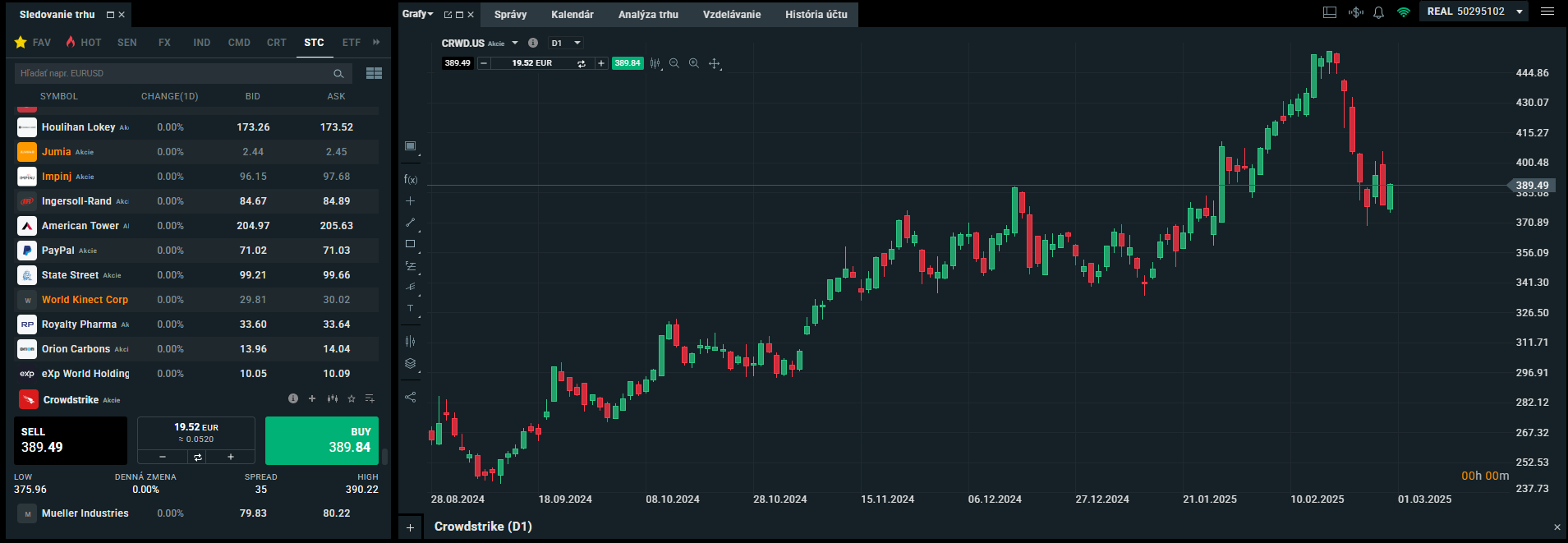Zoom in the chart with magnifier icon
Viewport: 1568px width, 543px height.
tap(694, 63)
